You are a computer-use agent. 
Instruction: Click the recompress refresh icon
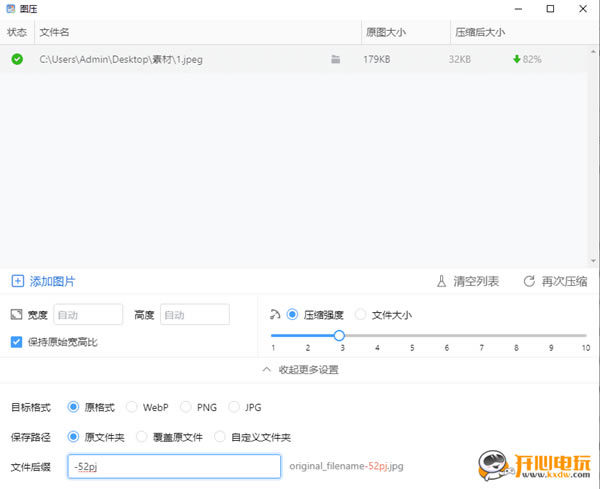coord(528,282)
